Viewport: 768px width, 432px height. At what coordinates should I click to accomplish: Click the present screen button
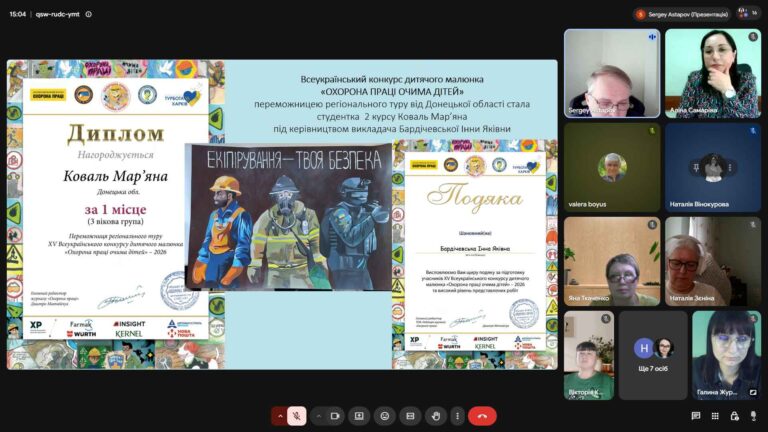pyautogui.click(x=359, y=416)
